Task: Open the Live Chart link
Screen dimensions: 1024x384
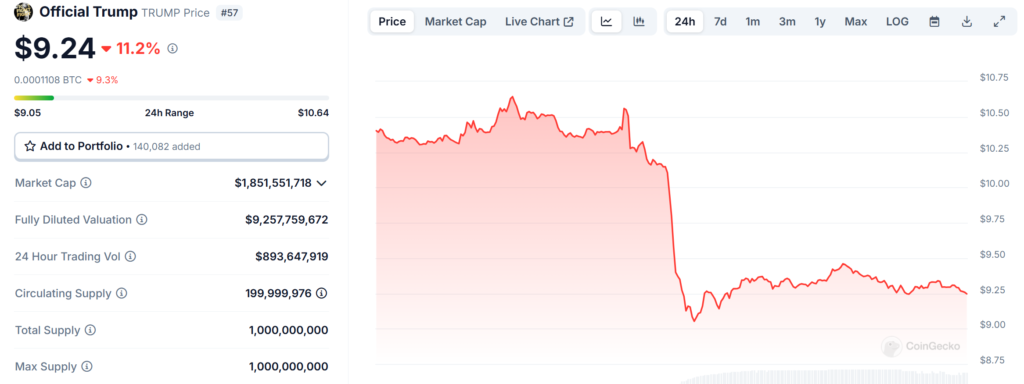Action: click(539, 22)
